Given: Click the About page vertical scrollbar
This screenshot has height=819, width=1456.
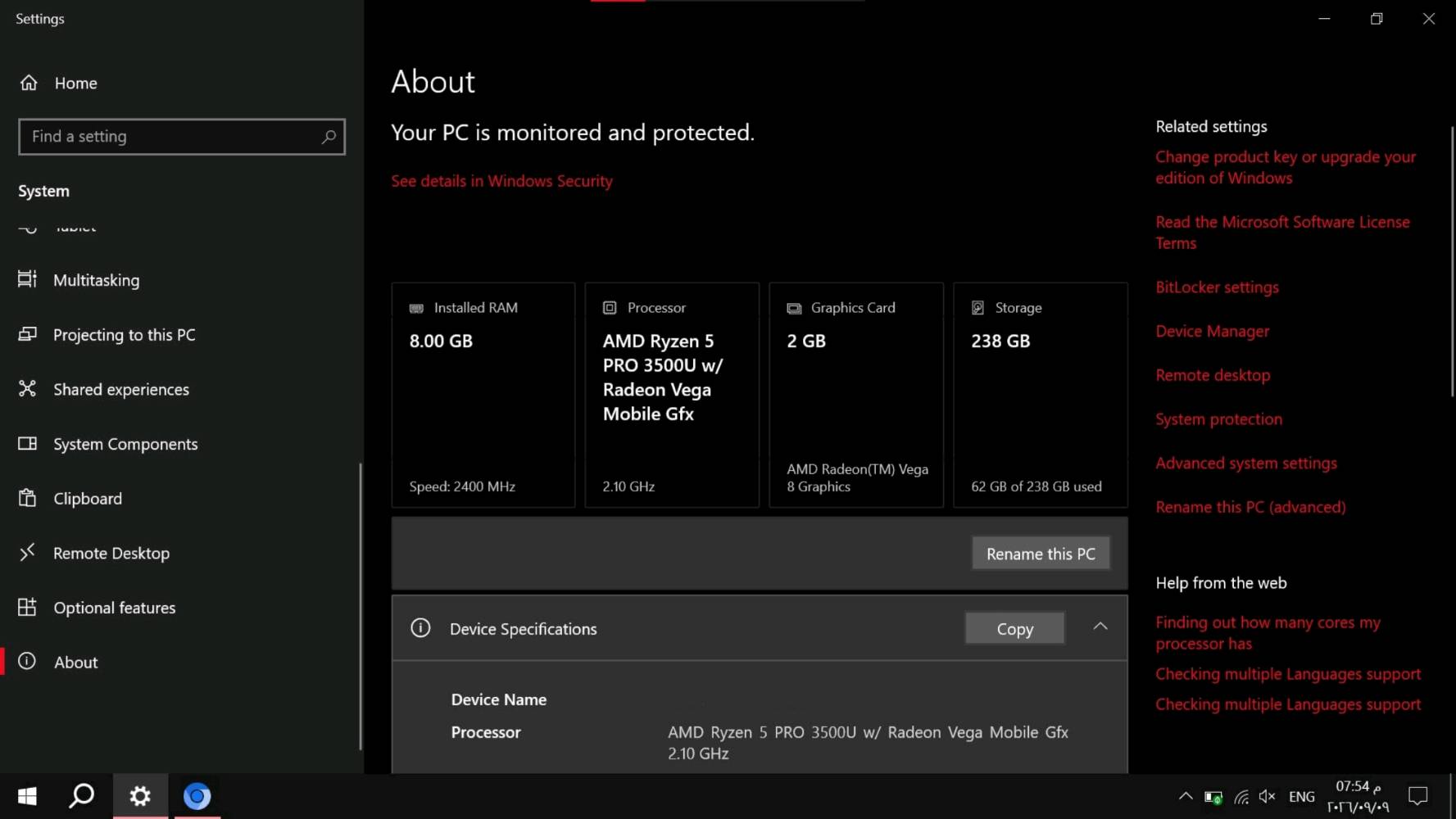Looking at the screenshot, I should [x=1452, y=262].
